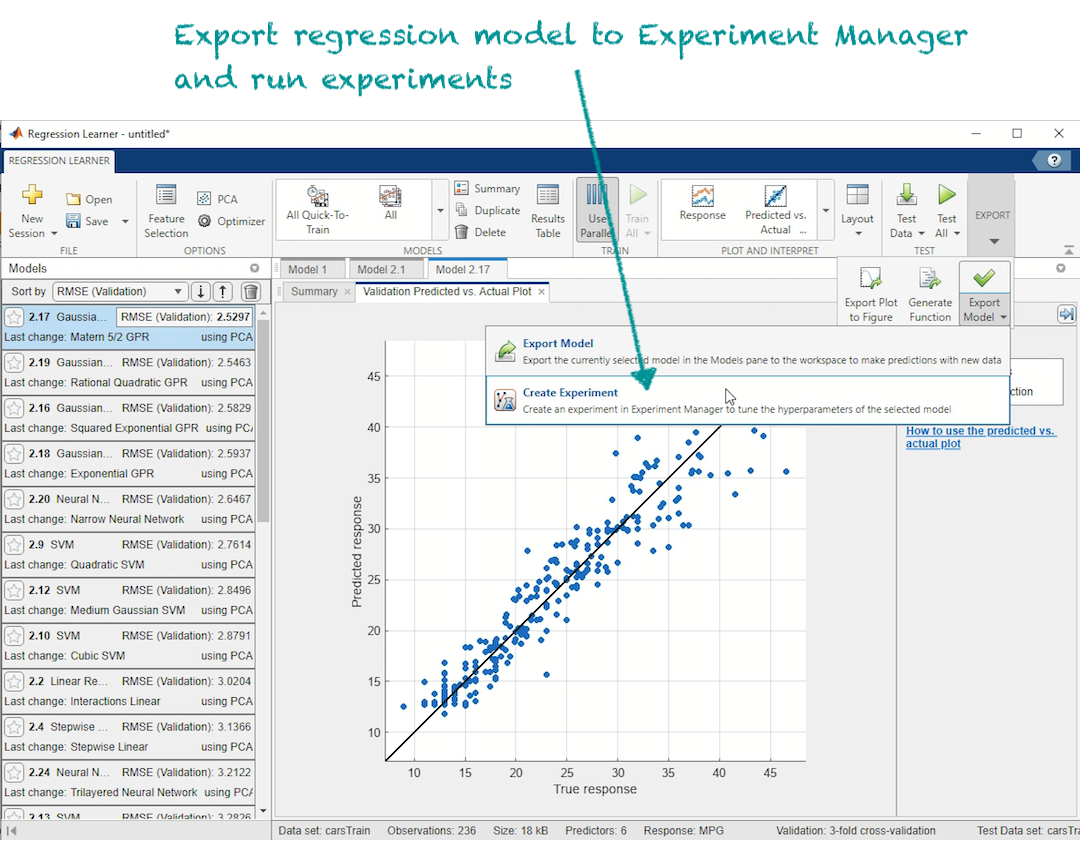Open the Sort by RMSE (Validation) dropdown

tap(120, 291)
